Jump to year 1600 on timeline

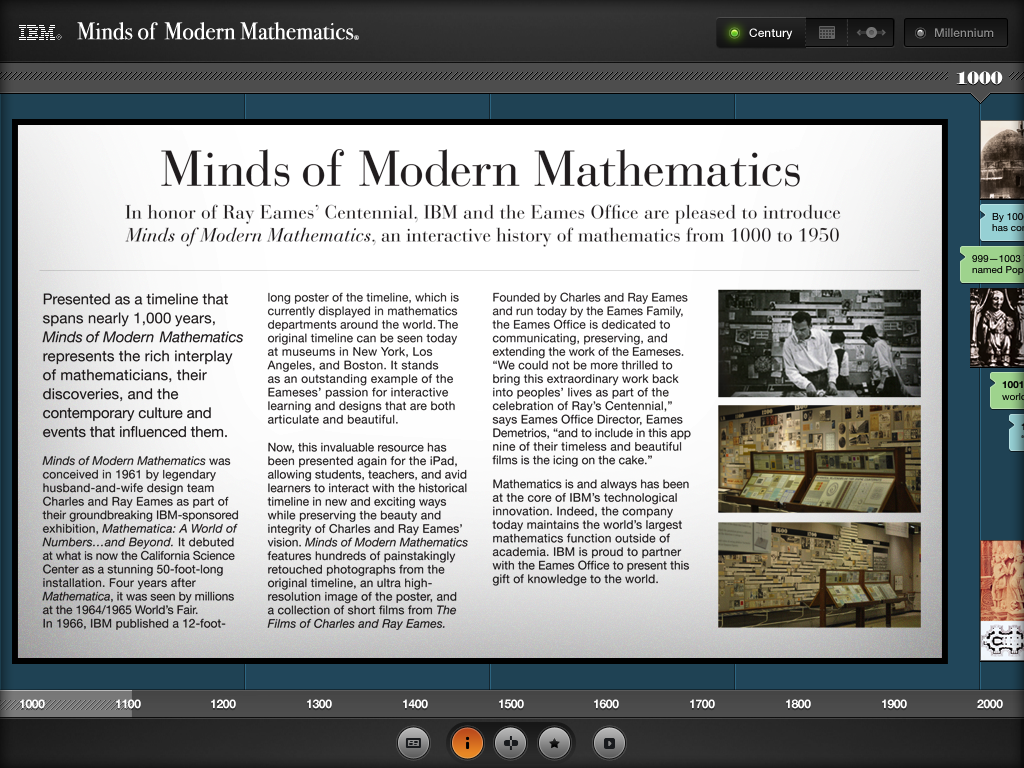click(606, 704)
